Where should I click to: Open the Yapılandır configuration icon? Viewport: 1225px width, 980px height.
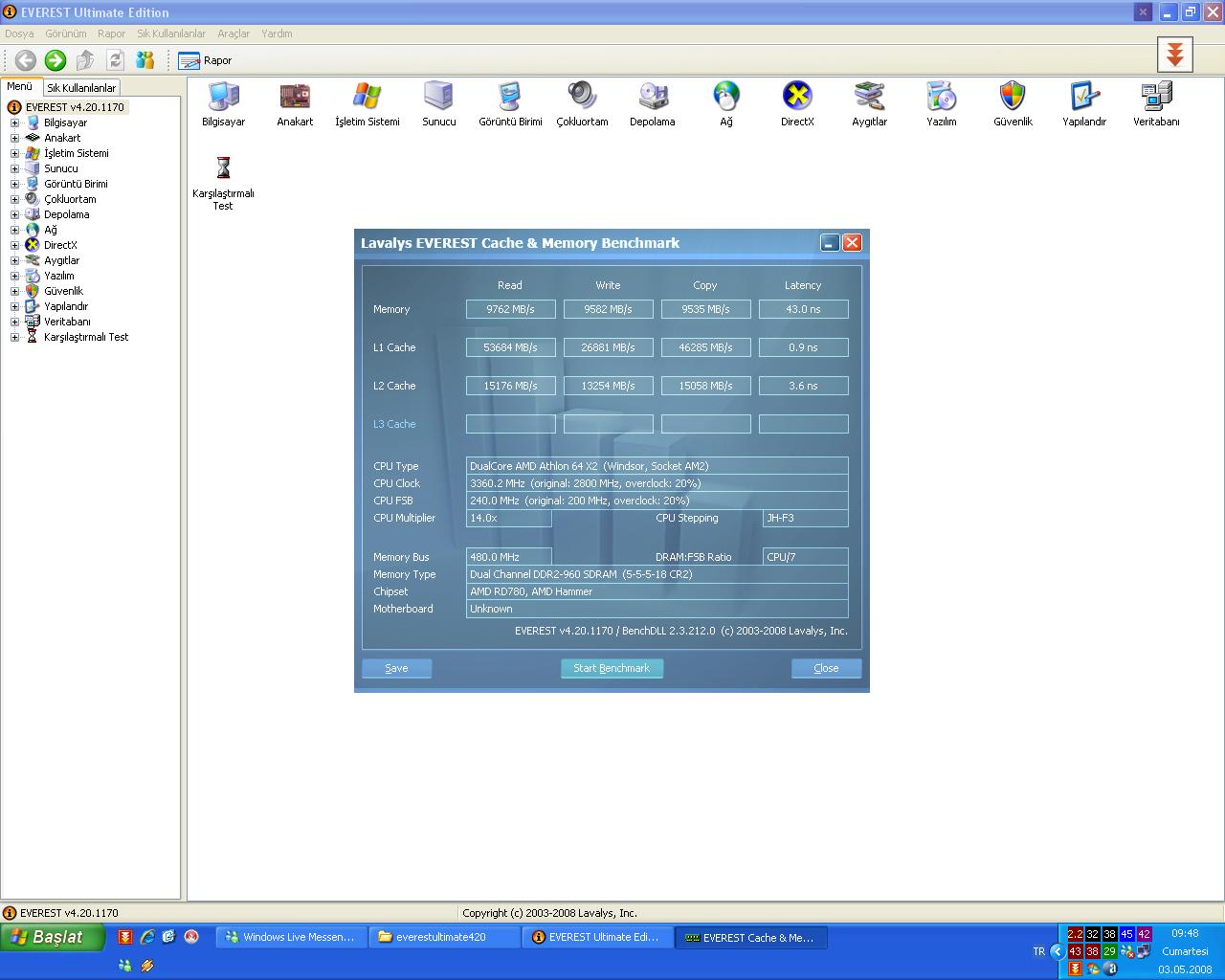click(x=1084, y=104)
